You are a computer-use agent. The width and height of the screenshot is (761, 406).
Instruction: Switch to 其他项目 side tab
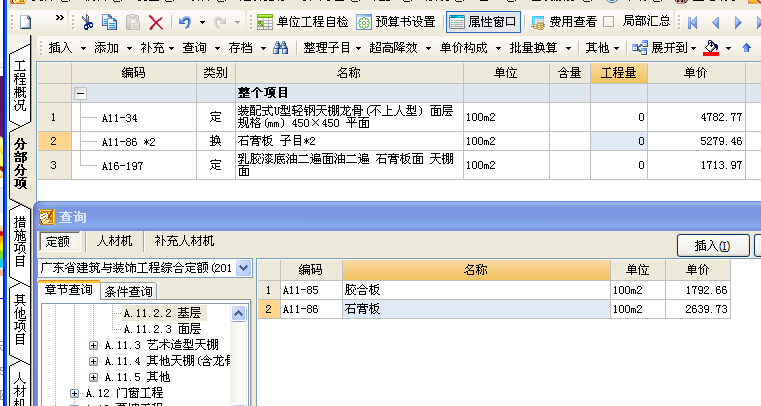click(x=20, y=319)
